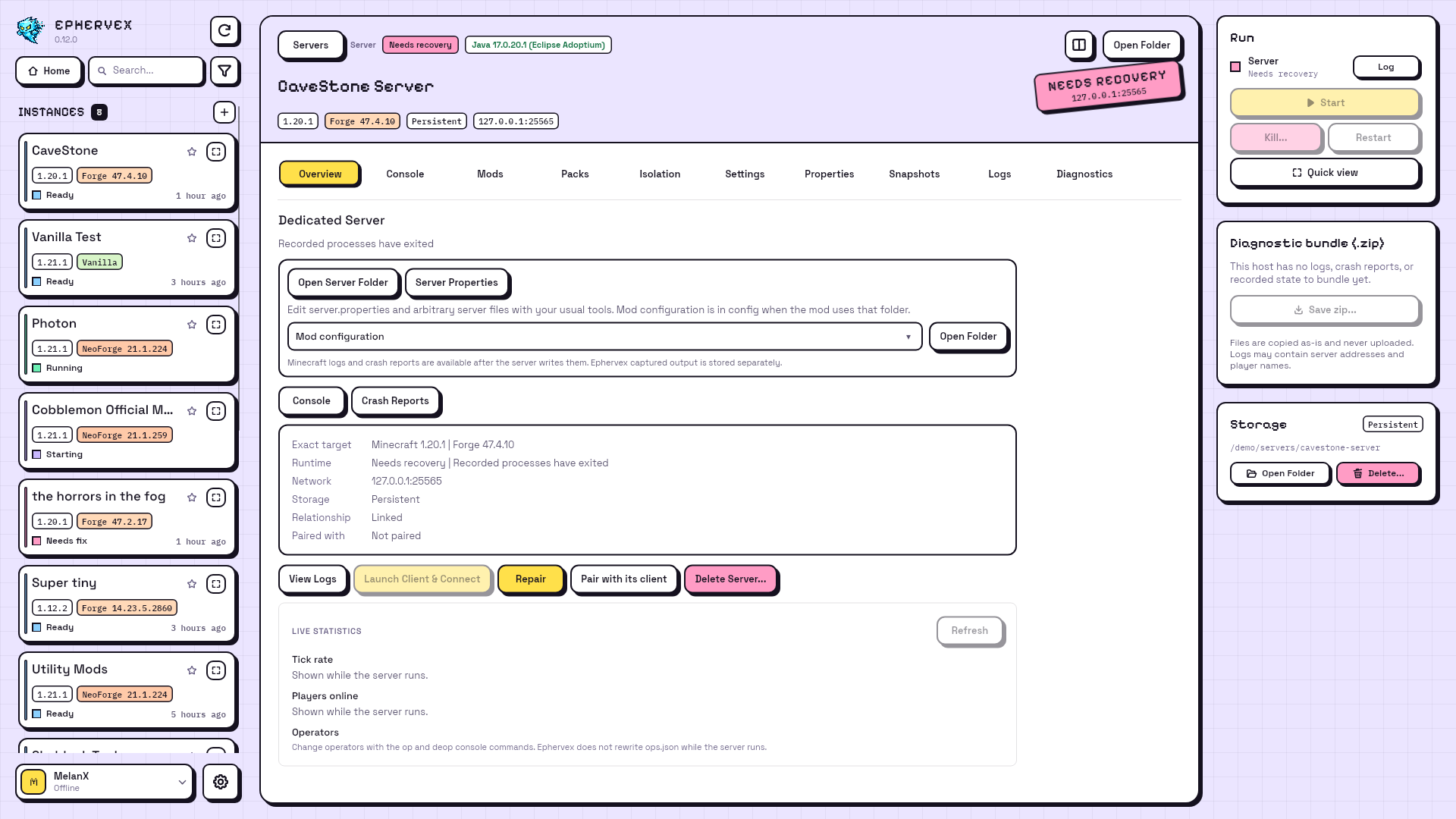Select the Overview tab

[320, 174]
